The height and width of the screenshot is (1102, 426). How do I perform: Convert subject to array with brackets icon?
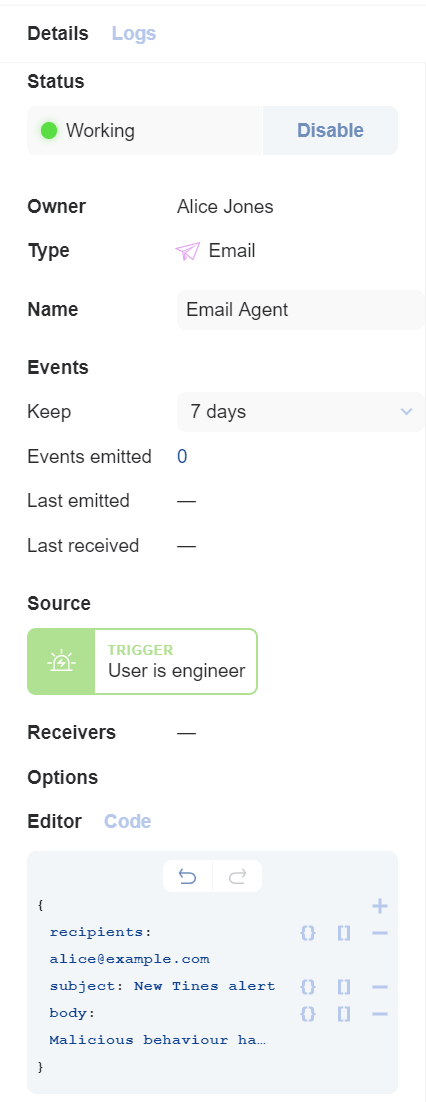344,987
